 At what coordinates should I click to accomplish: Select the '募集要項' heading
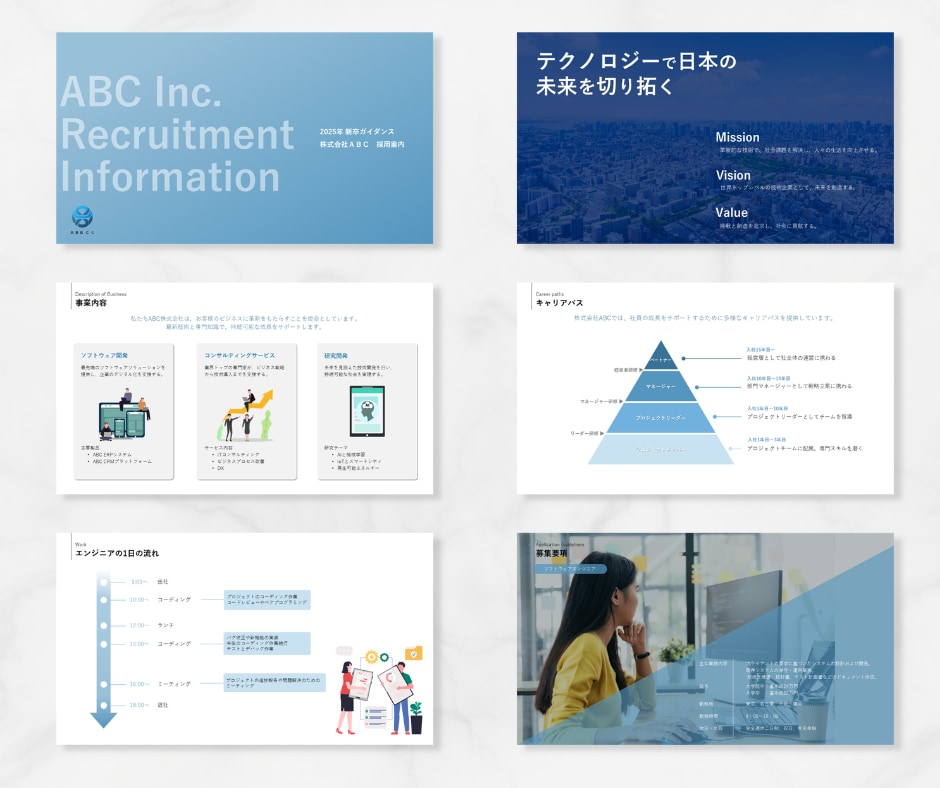(x=552, y=554)
